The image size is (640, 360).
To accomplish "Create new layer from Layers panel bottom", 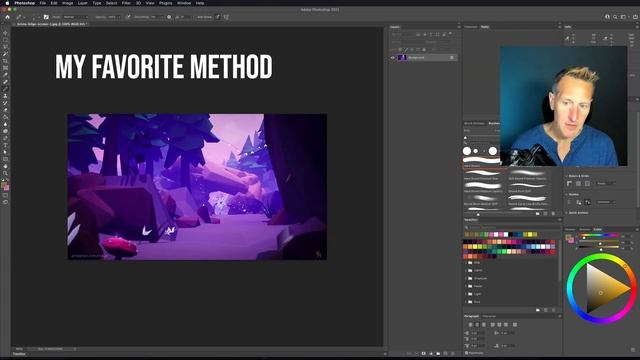I will (x=445, y=353).
